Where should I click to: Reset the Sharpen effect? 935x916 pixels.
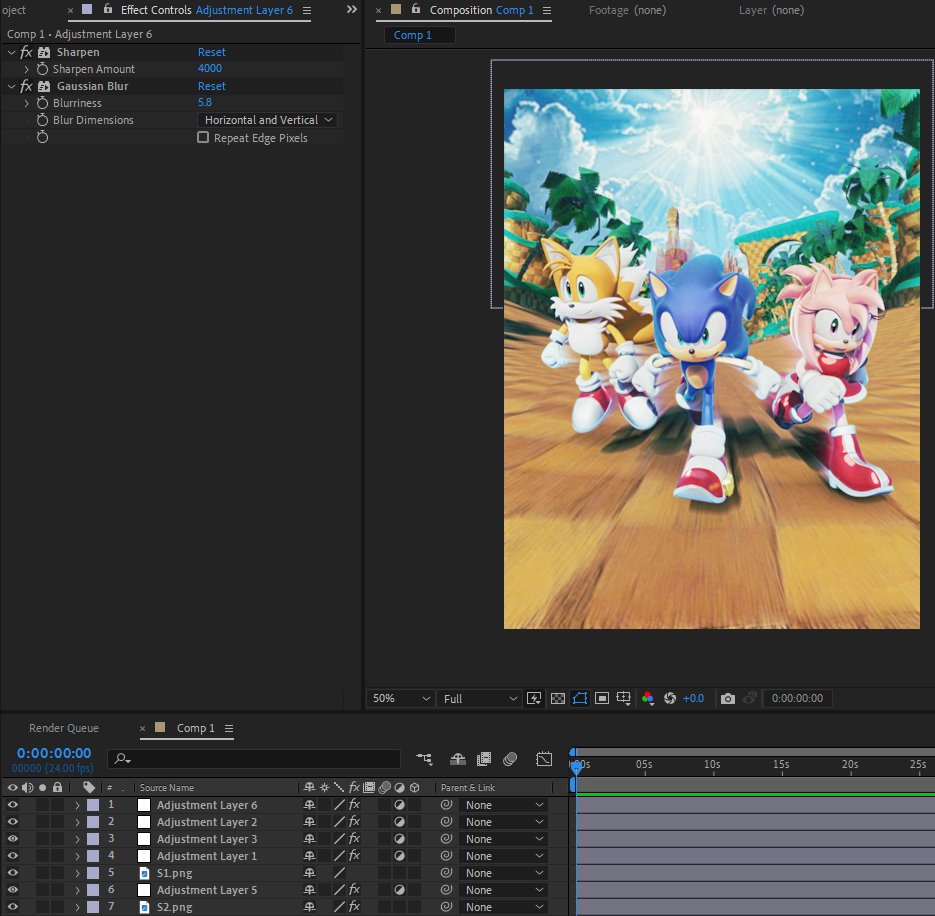(x=212, y=52)
